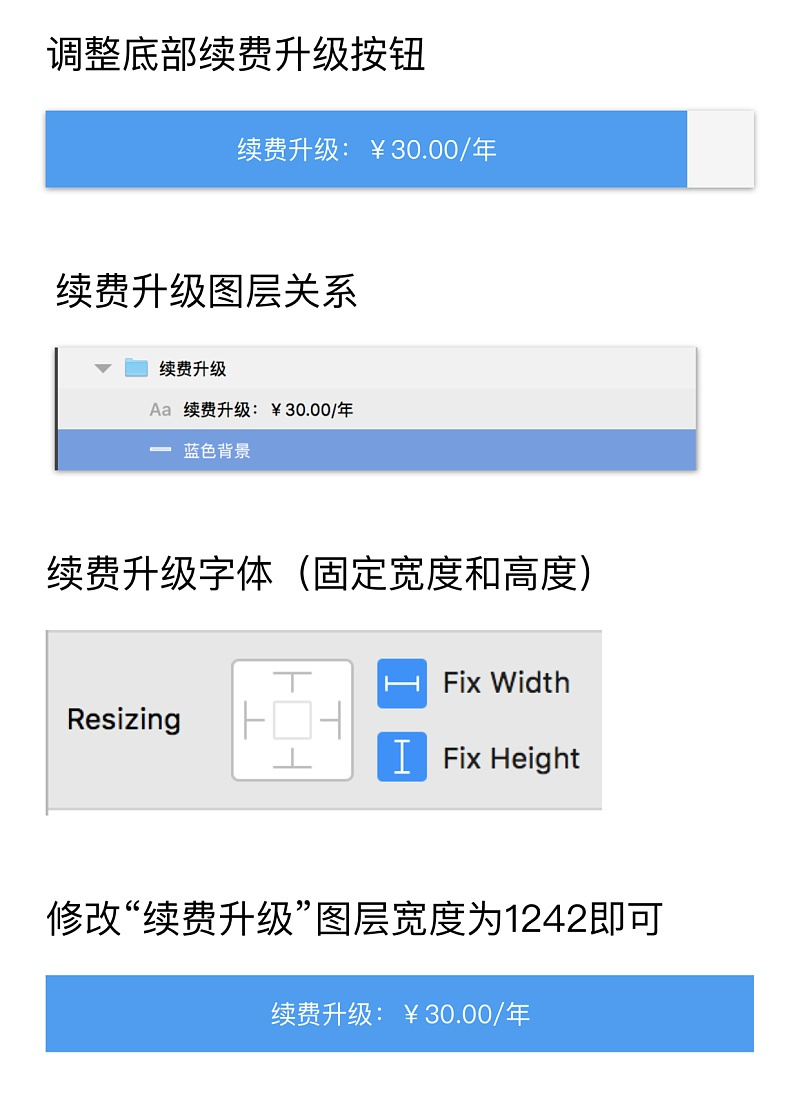This screenshot has width=800, height=1095.
Task: Pin to top edge in resizing box
Action: pyautogui.click(x=292, y=681)
